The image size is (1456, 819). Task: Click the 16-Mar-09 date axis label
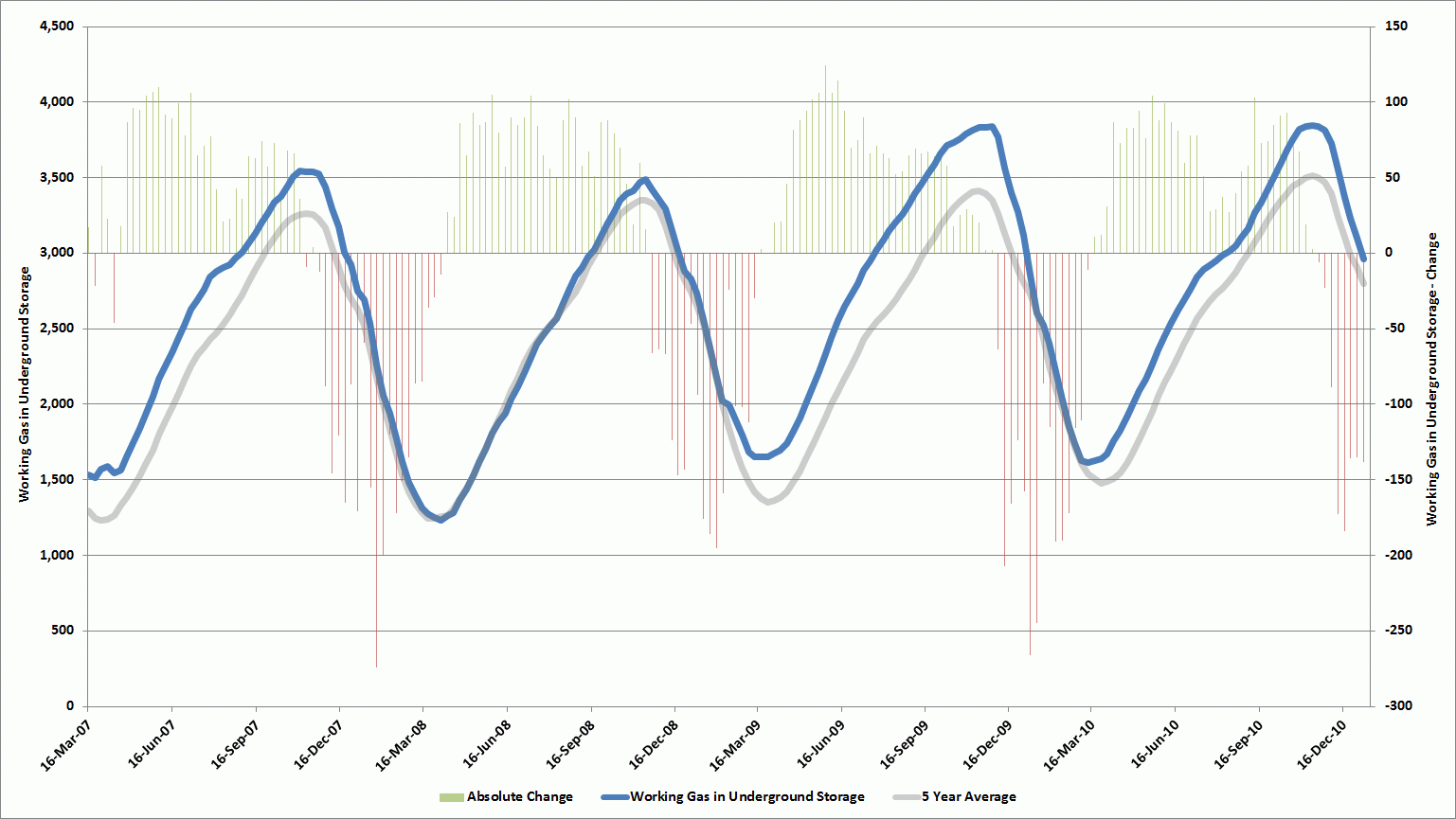pos(731,744)
